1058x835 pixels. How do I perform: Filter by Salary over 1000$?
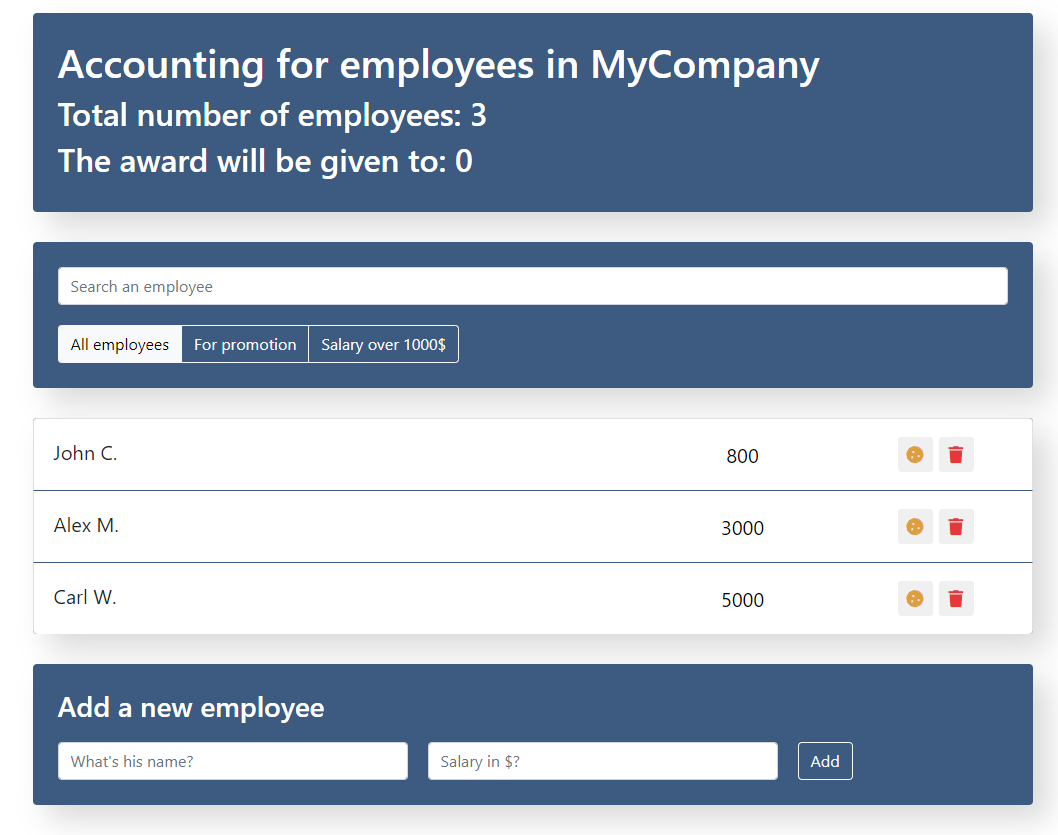click(x=383, y=344)
